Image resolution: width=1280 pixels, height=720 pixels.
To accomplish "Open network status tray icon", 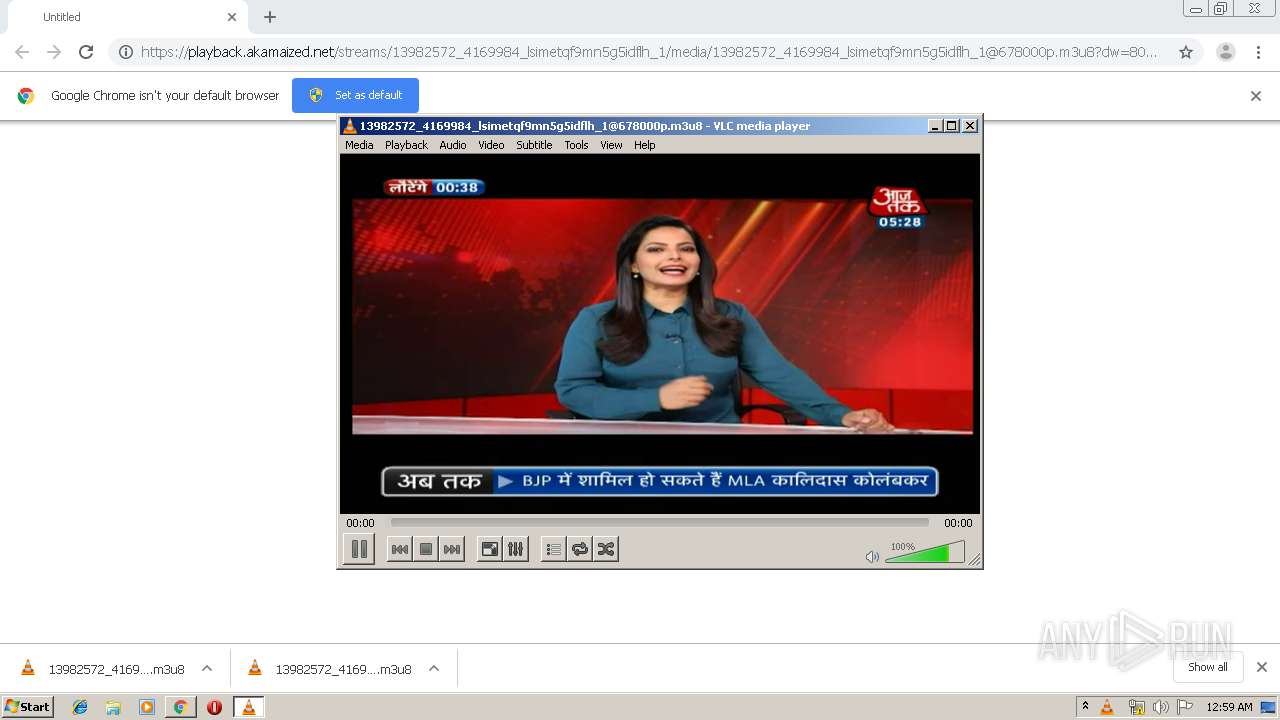I will click(1136, 707).
